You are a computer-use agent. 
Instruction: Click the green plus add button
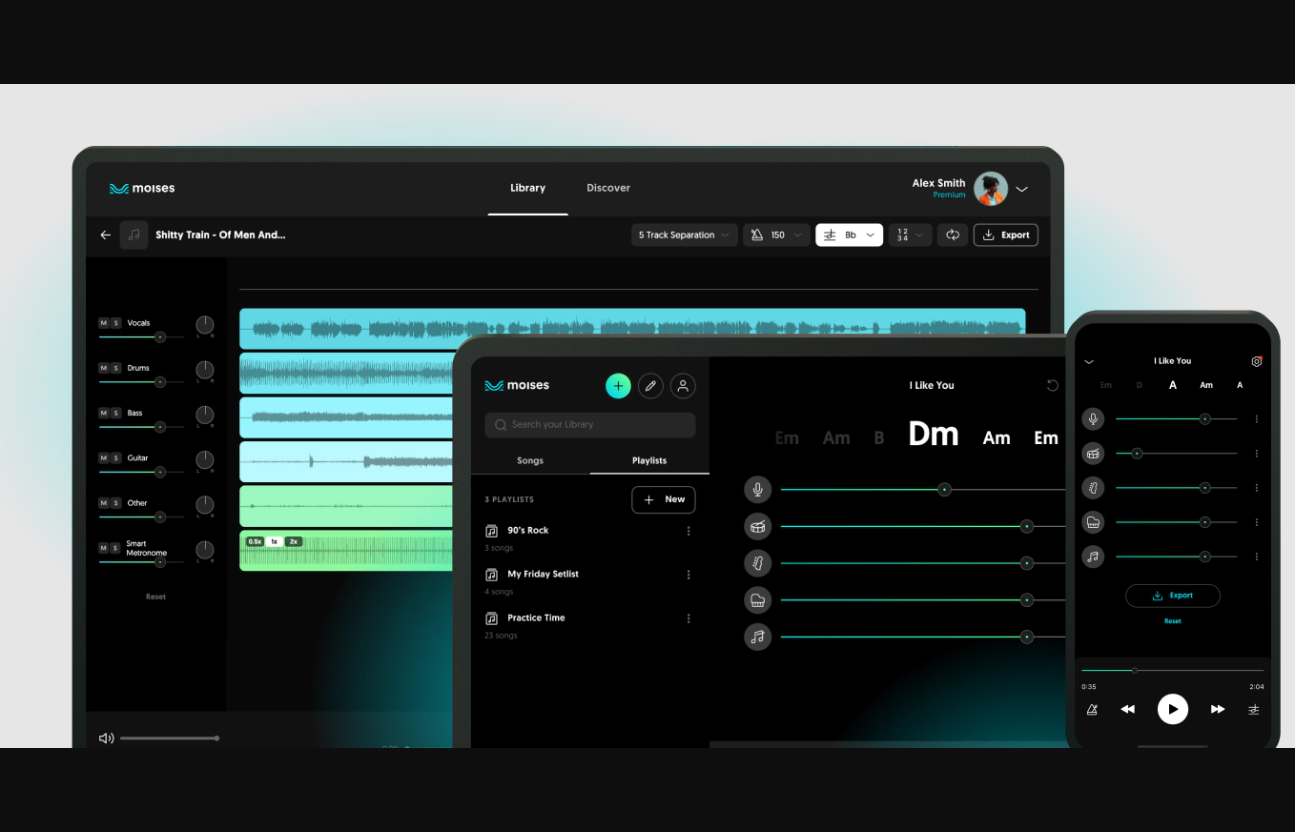point(618,386)
